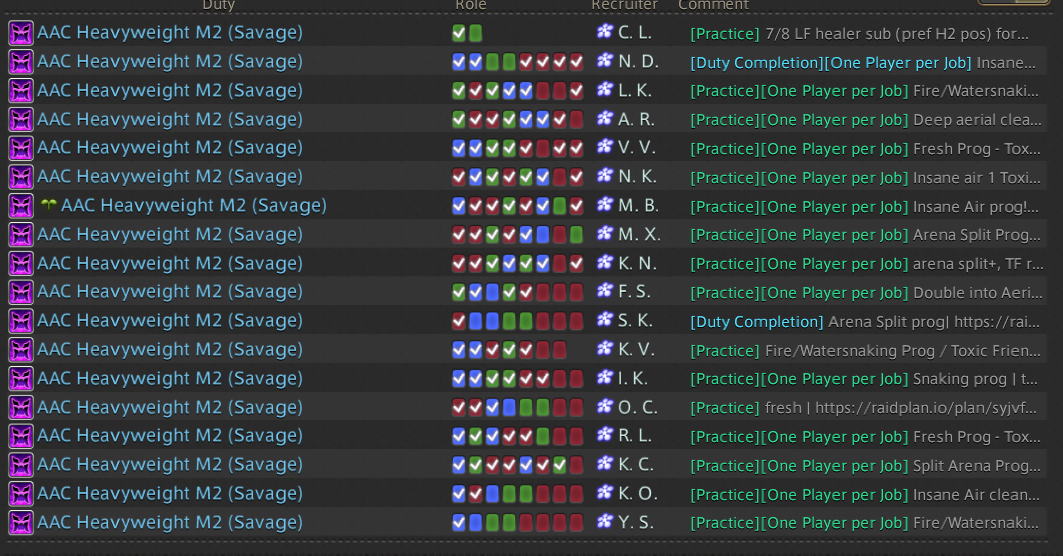Click the Duty Completion tag in N. D.'s comment
The width and height of the screenshot is (1063, 556).
point(757,62)
